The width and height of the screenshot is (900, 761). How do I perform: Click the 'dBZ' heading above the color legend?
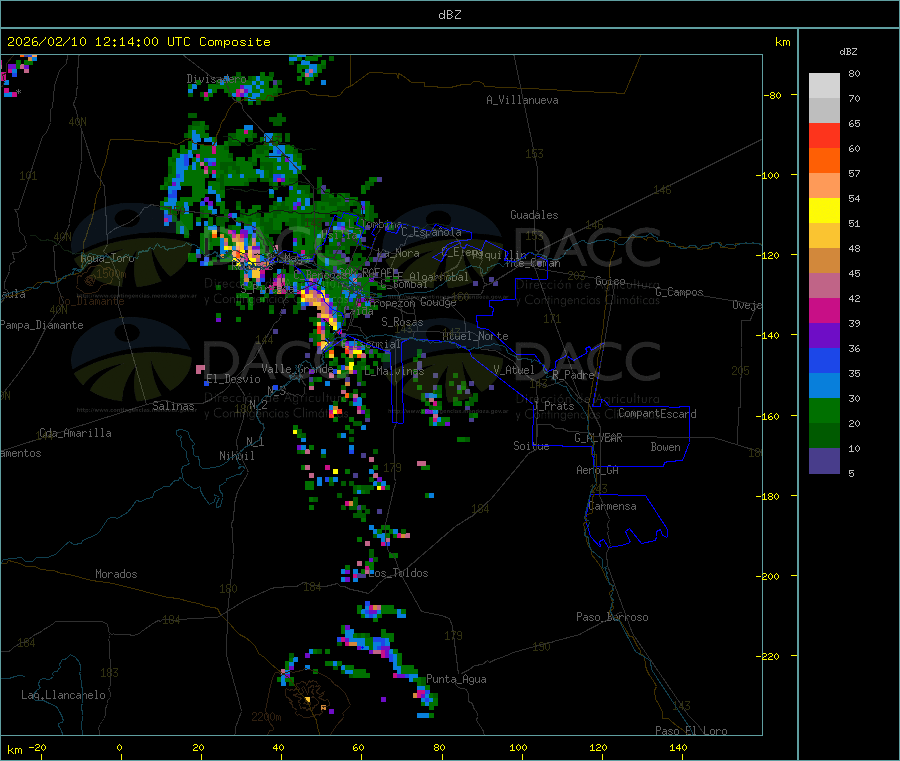pos(848,52)
